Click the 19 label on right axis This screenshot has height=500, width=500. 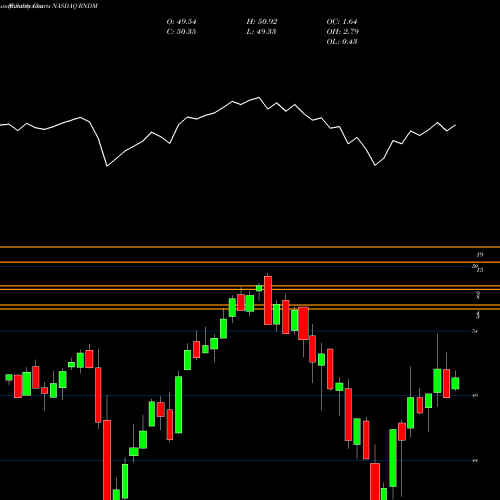(x=479, y=255)
